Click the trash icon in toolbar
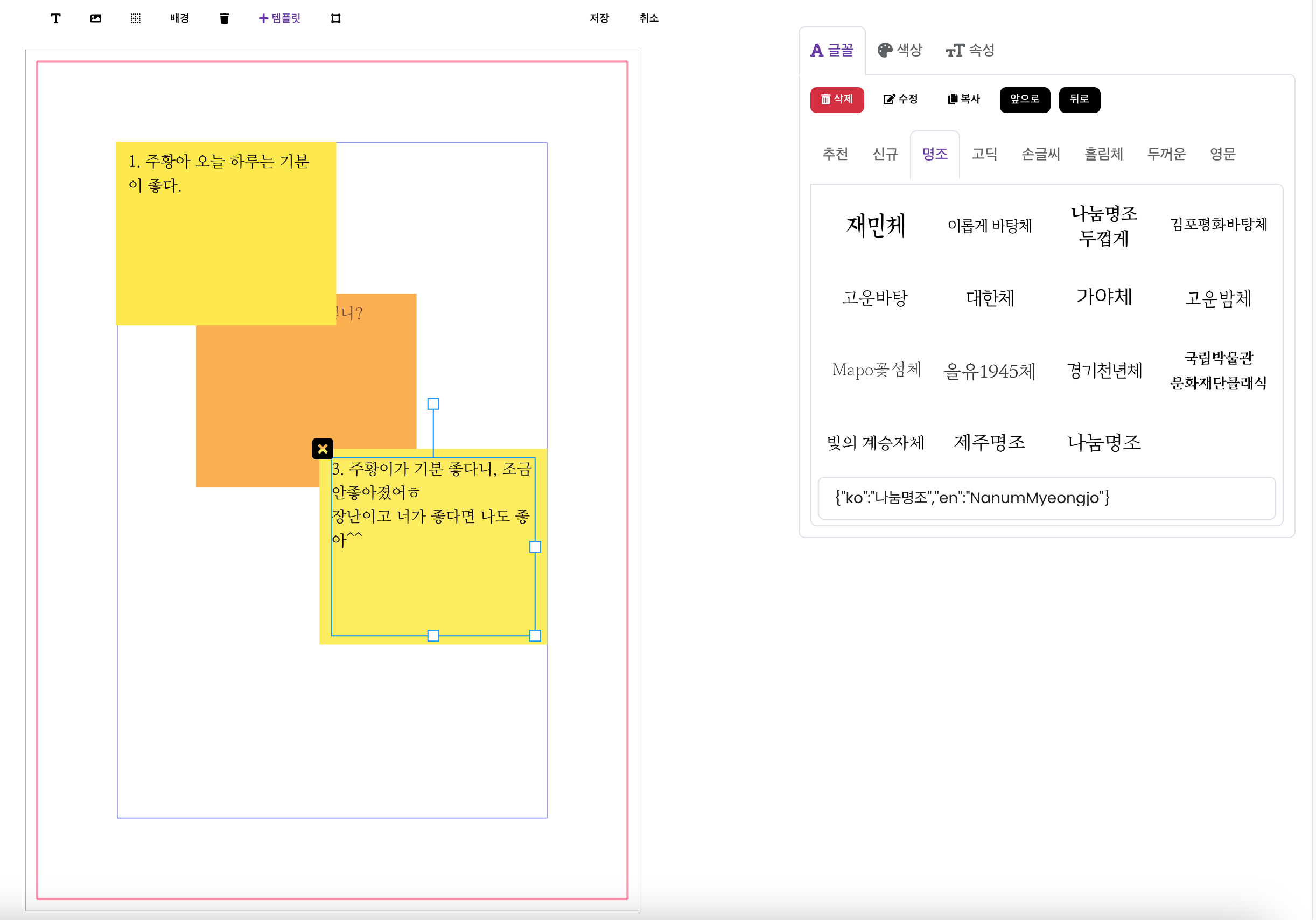Viewport: 1316px width, 920px height. 224,18
